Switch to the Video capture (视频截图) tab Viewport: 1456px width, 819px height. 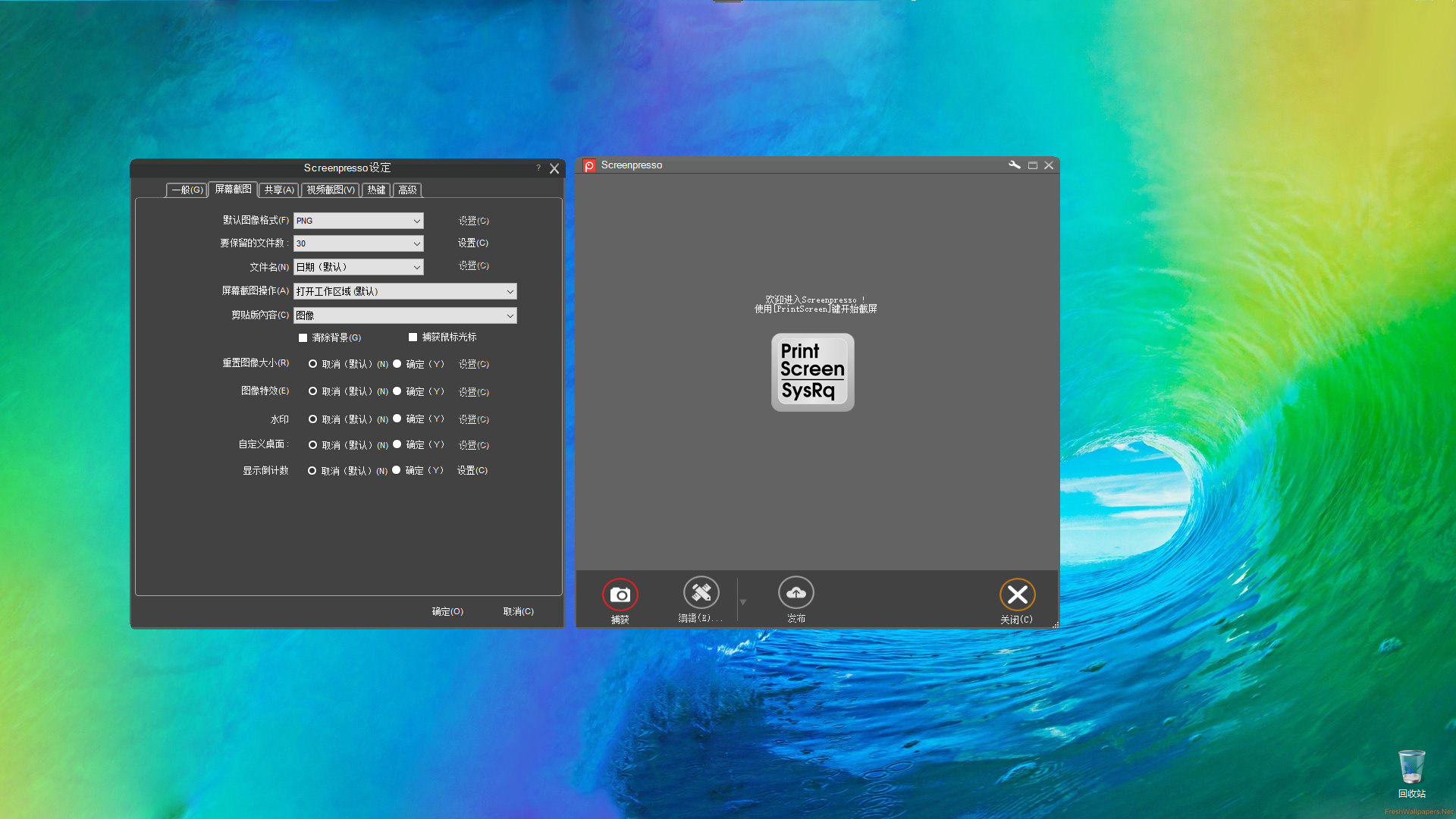[x=330, y=190]
